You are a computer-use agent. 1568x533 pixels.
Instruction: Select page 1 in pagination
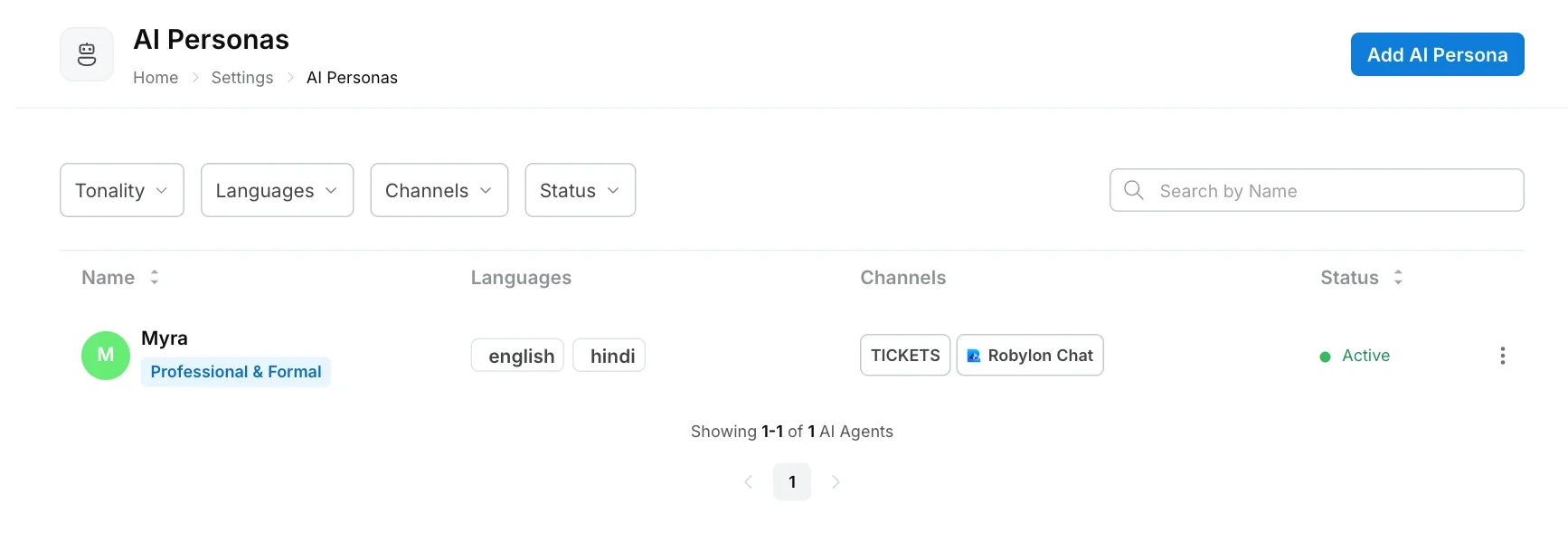792,481
